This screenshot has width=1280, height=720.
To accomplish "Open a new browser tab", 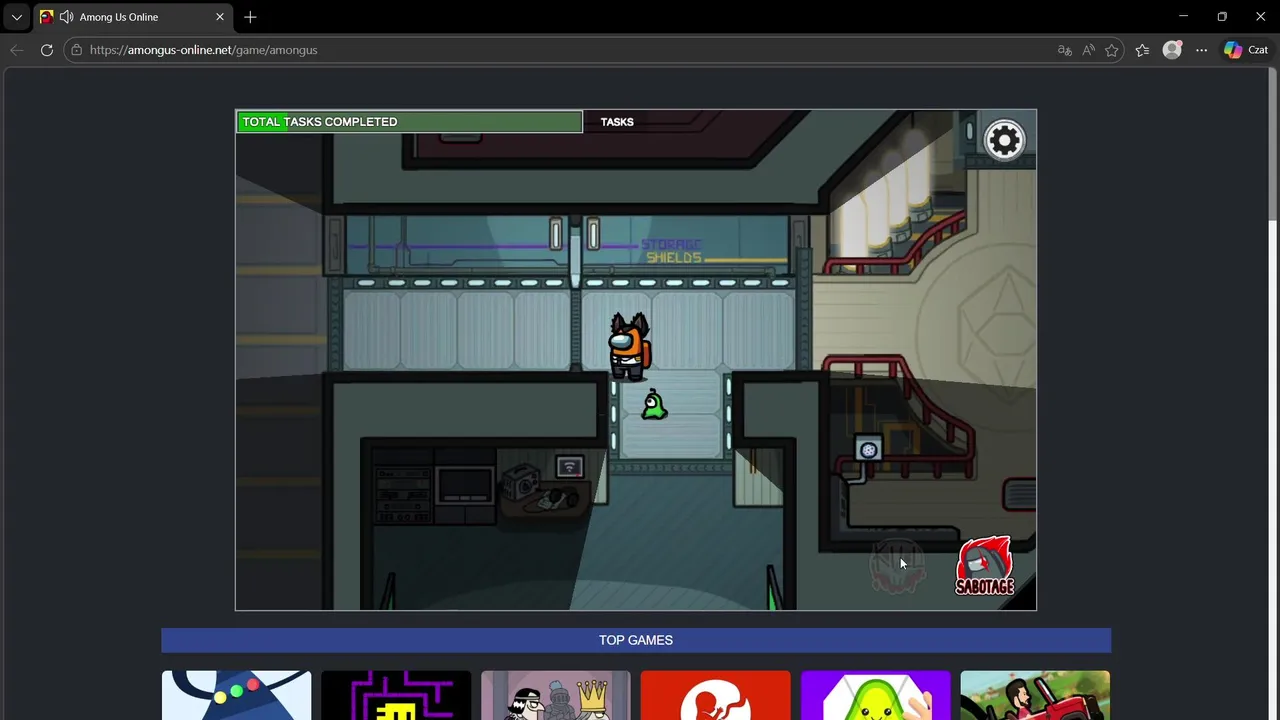I will pyautogui.click(x=250, y=17).
